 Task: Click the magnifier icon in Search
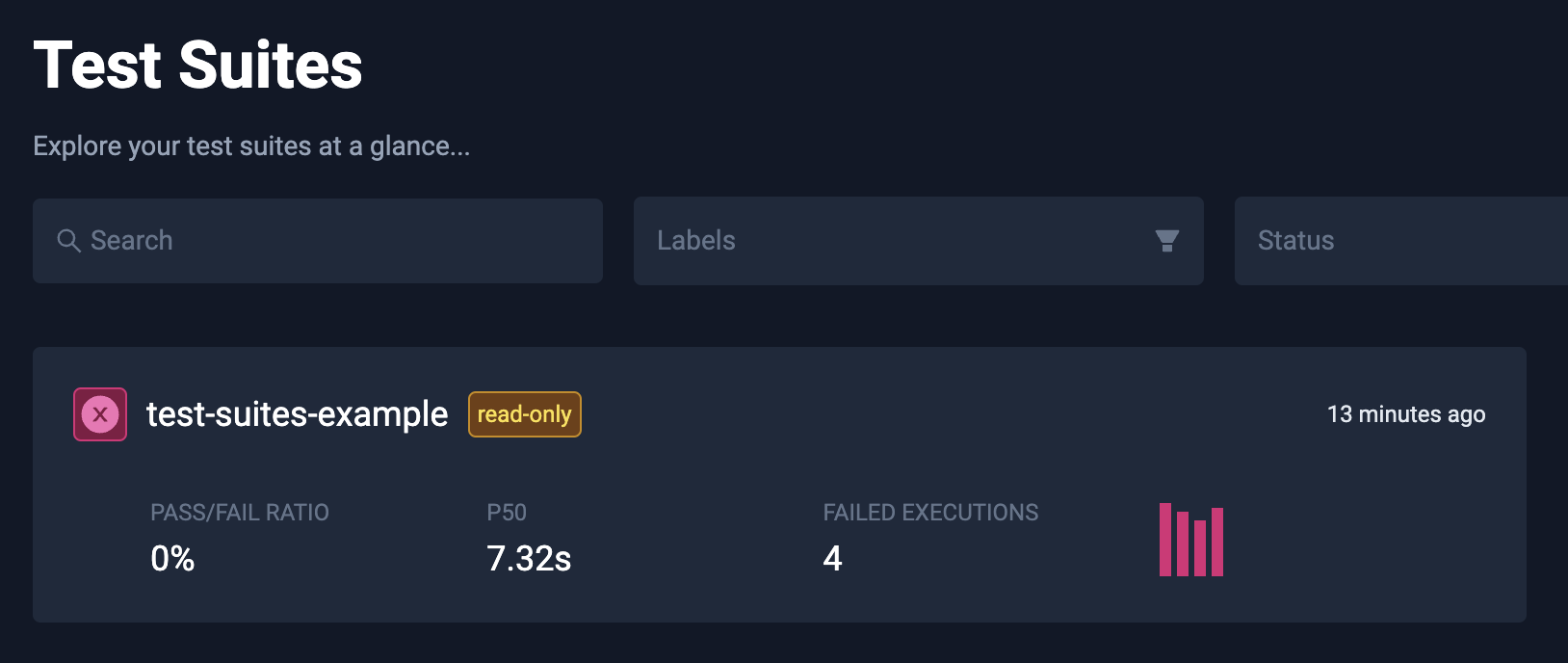click(x=68, y=241)
